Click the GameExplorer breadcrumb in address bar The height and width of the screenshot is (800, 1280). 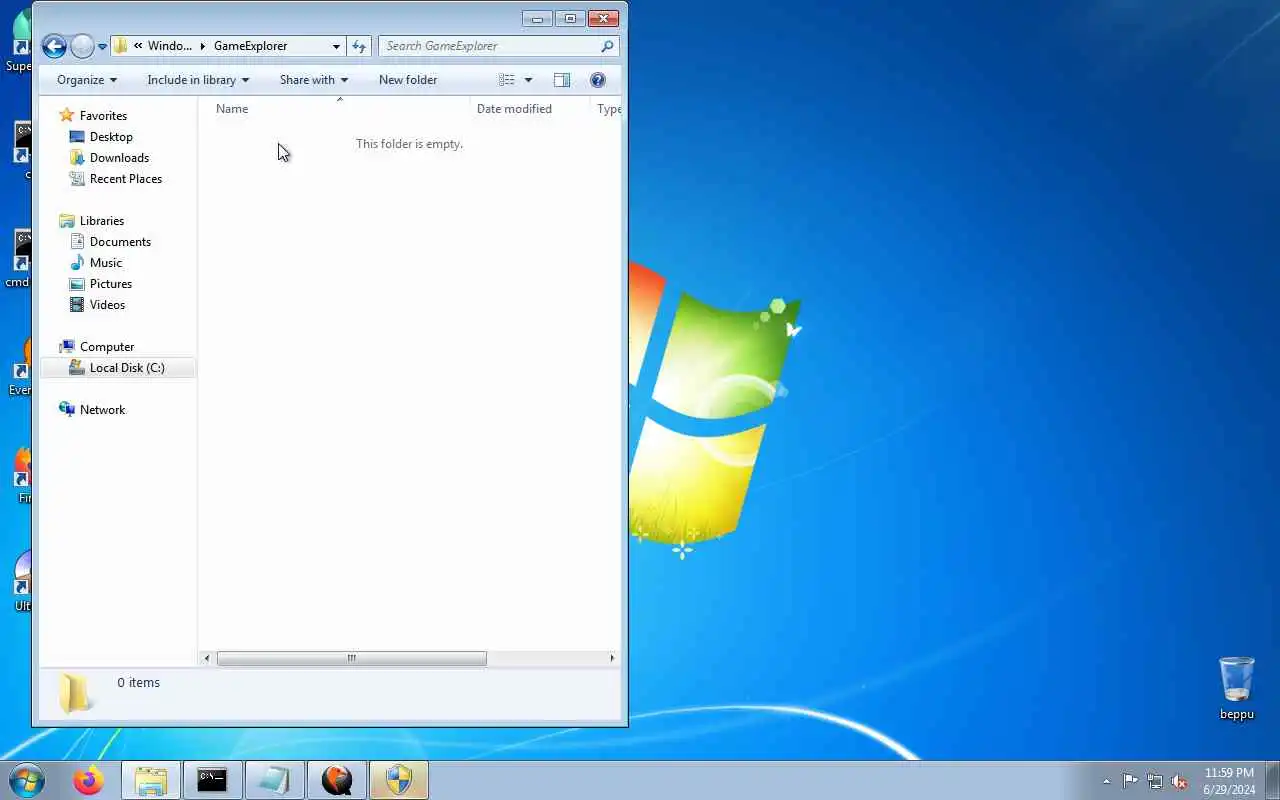(x=250, y=46)
